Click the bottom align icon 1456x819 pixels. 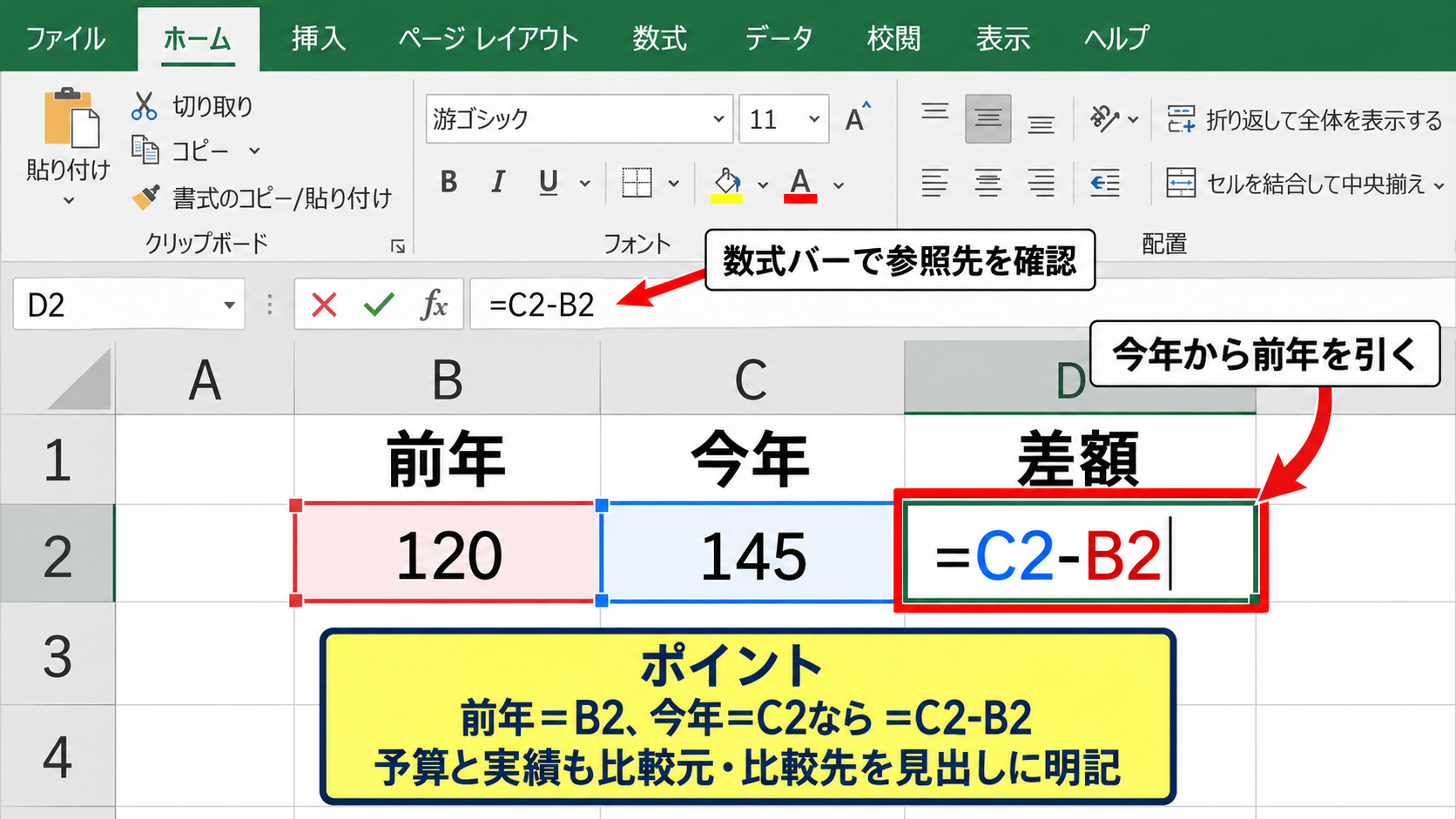[1041, 124]
